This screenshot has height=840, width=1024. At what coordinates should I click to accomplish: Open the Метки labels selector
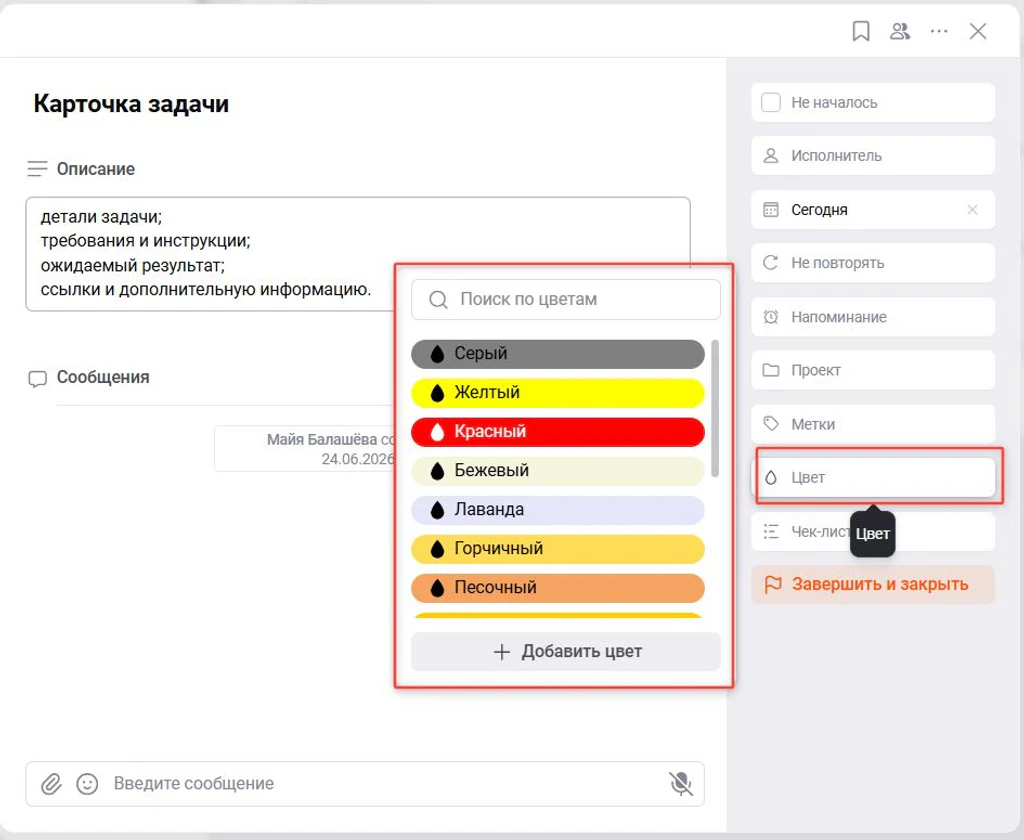[872, 424]
